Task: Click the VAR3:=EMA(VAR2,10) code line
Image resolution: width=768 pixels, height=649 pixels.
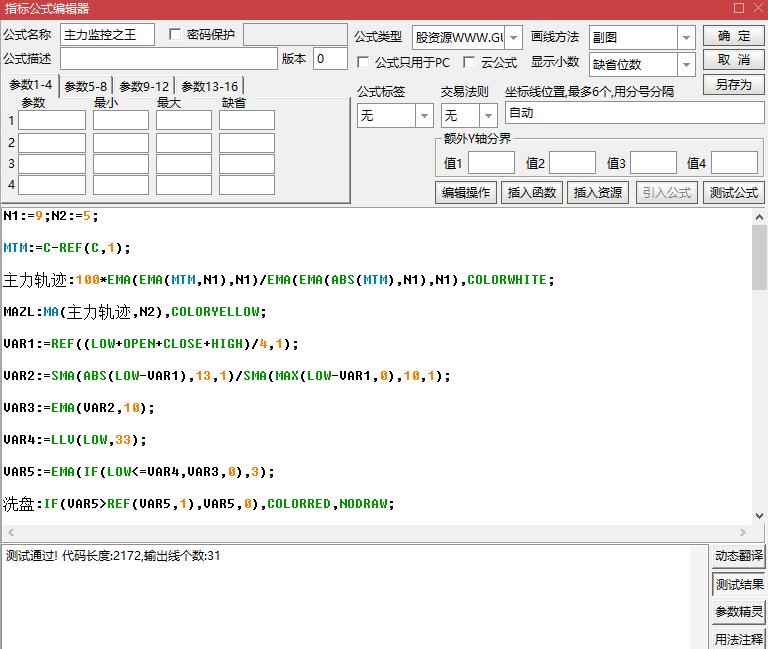Action: click(79, 408)
